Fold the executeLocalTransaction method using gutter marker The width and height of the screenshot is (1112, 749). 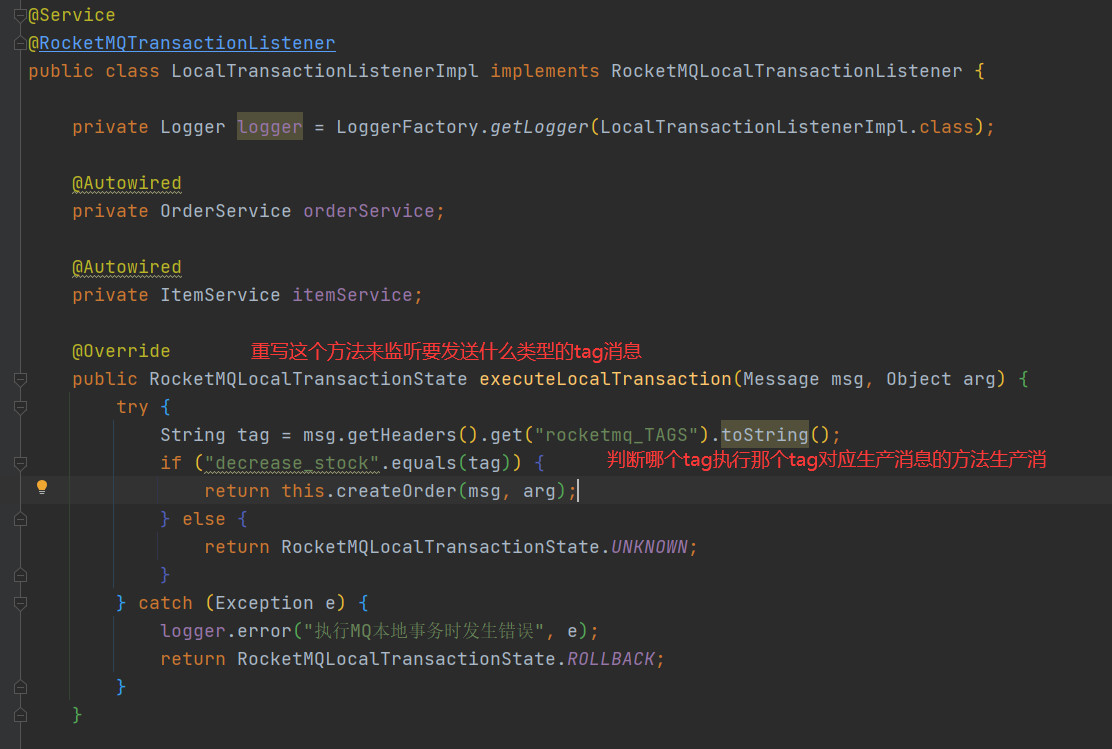point(21,379)
